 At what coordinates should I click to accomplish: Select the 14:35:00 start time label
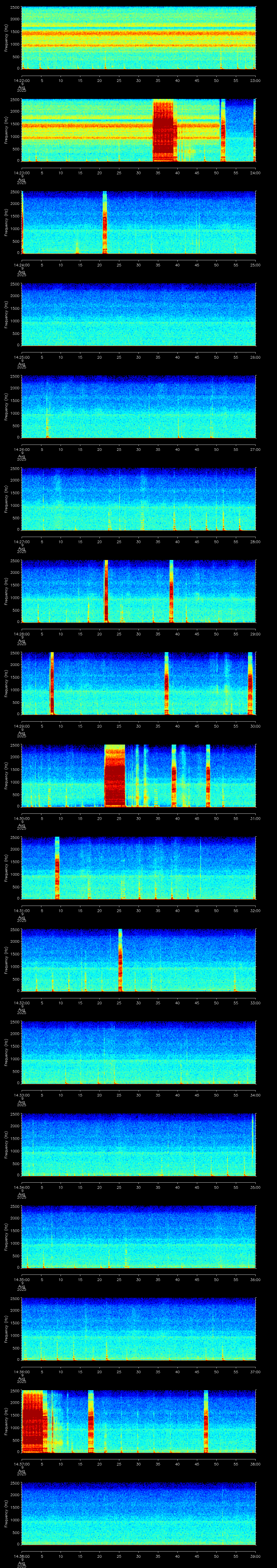(x=21, y=1279)
